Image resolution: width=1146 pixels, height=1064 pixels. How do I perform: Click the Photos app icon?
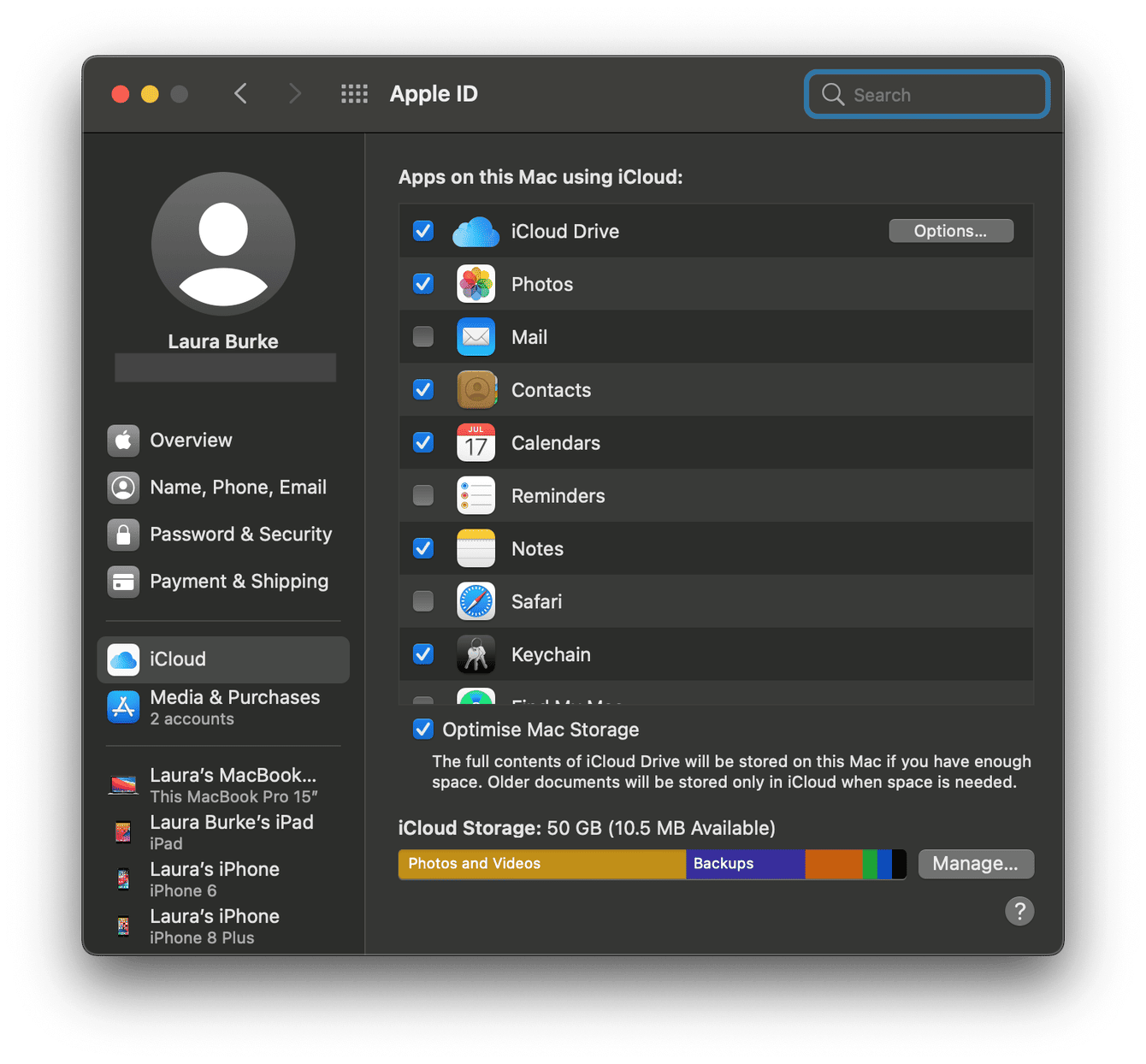tap(476, 284)
